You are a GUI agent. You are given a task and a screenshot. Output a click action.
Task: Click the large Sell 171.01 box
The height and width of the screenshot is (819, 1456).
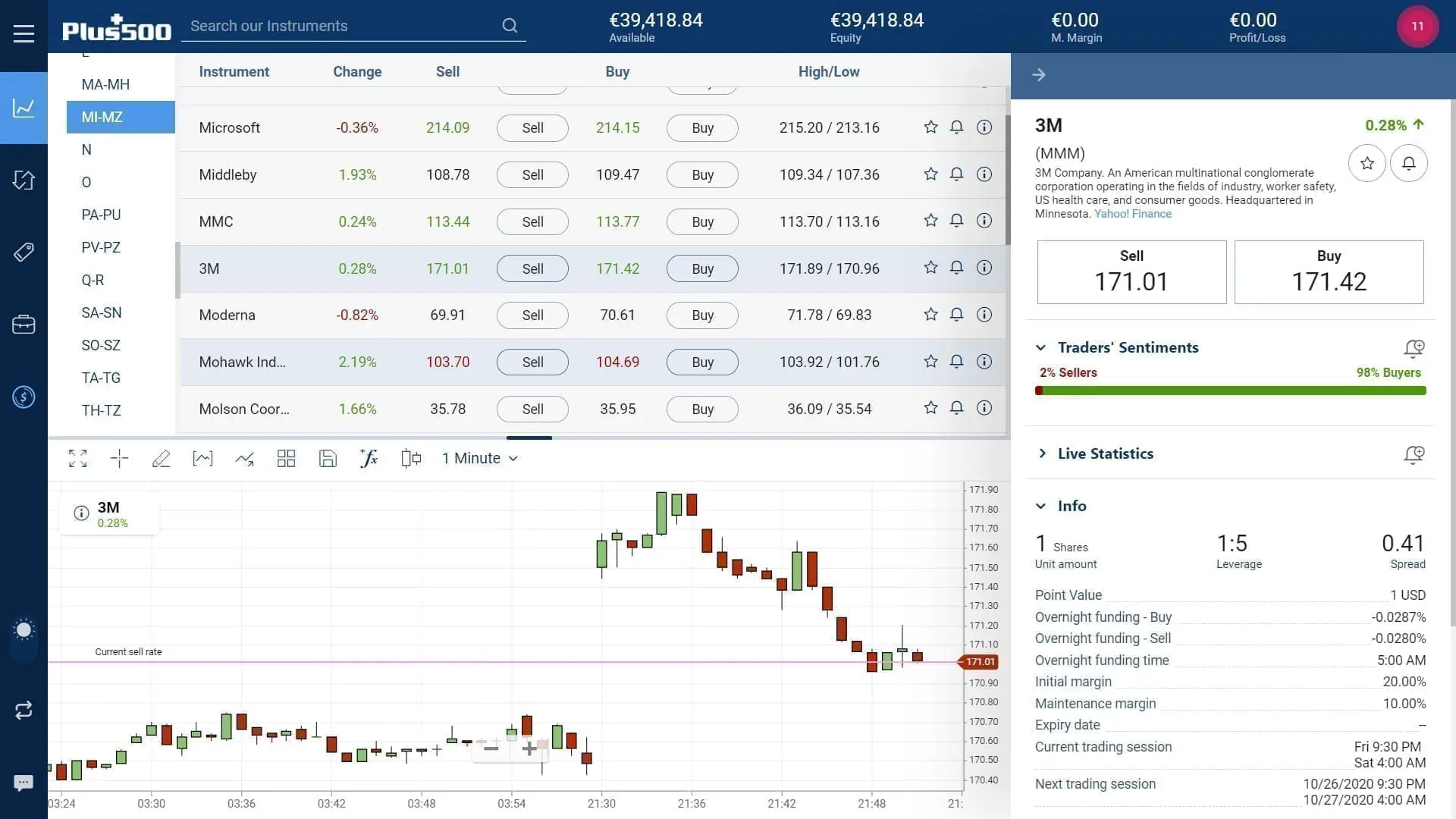1131,272
